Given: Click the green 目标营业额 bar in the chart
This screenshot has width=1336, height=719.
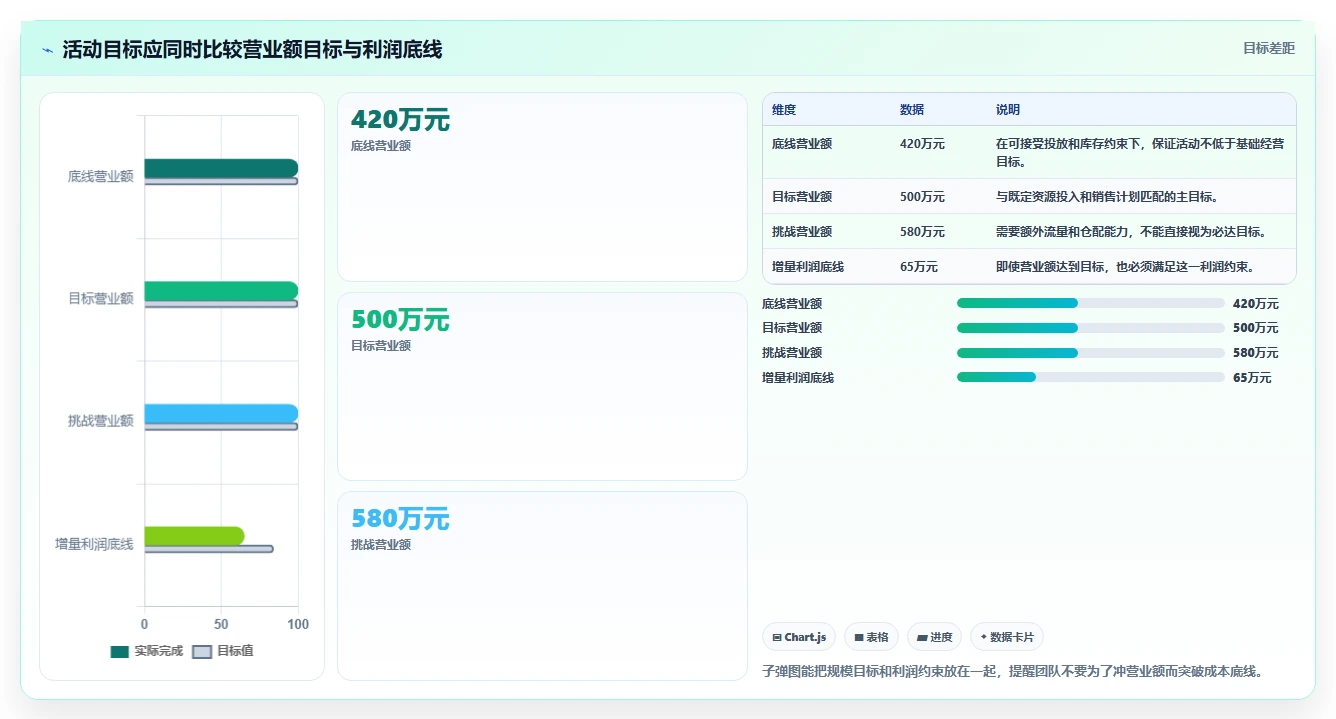Looking at the screenshot, I should click(x=221, y=291).
